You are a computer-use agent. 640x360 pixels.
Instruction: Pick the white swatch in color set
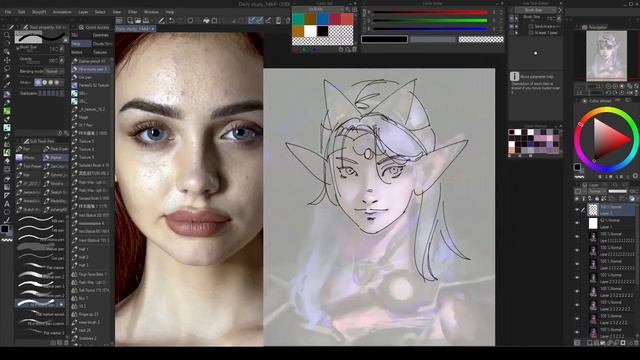[310, 31]
